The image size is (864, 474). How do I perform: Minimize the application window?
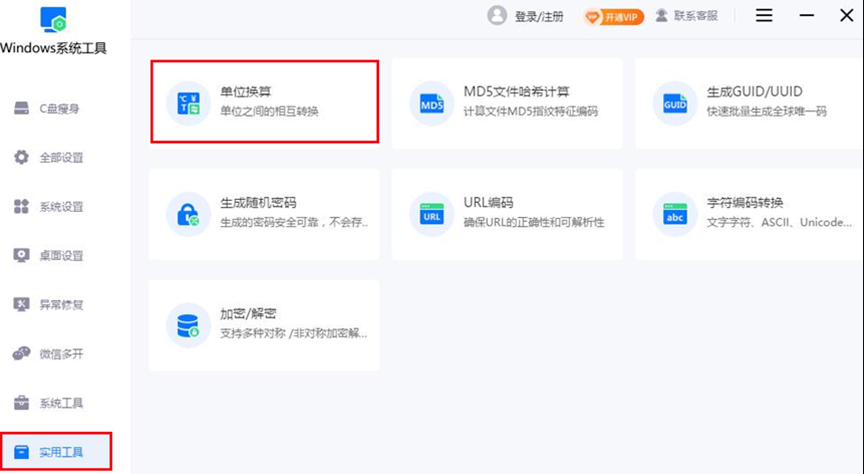pyautogui.click(x=807, y=15)
